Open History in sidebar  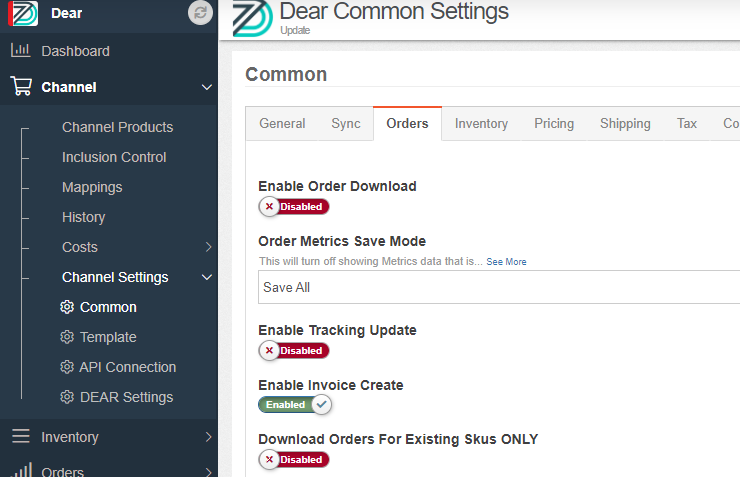[x=84, y=218]
